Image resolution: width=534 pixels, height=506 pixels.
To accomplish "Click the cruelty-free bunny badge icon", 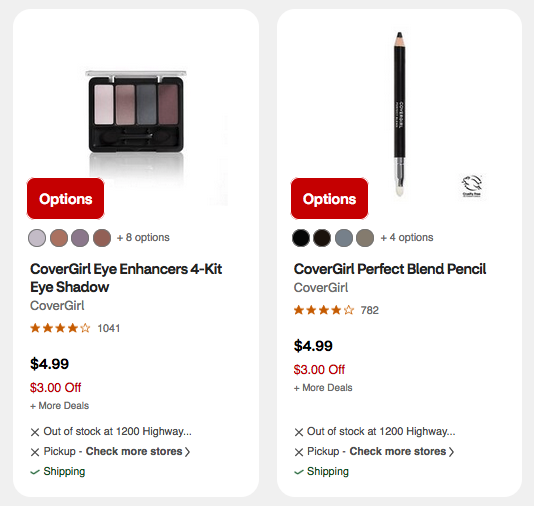I will point(472,186).
